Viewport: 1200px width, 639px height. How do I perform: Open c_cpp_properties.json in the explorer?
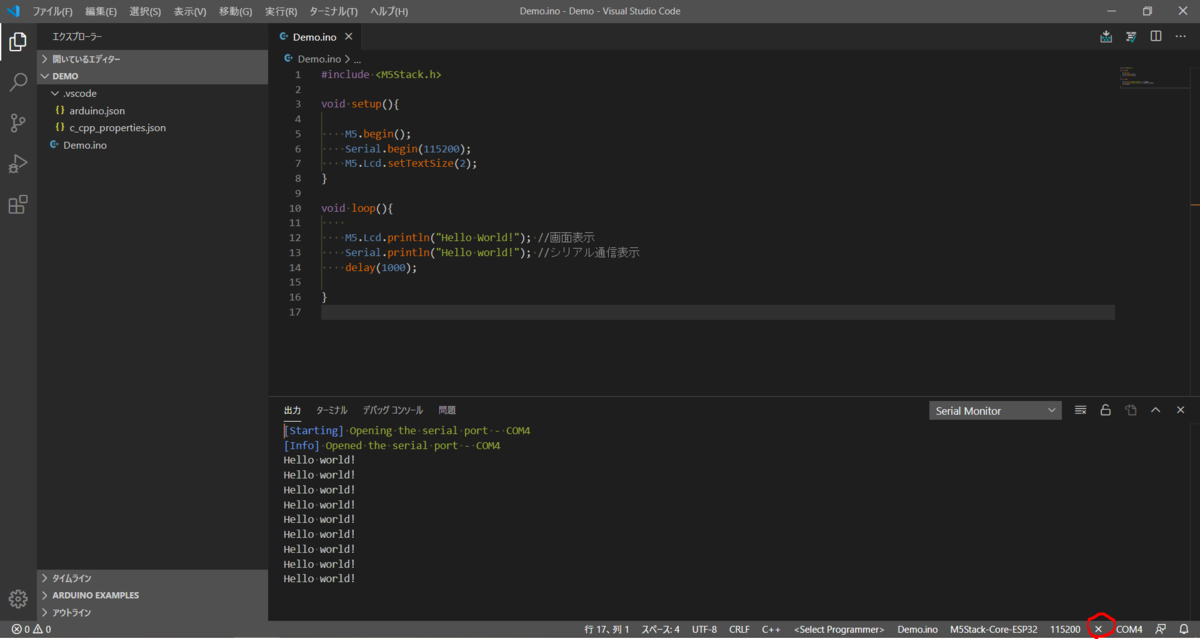click(x=152, y=128)
